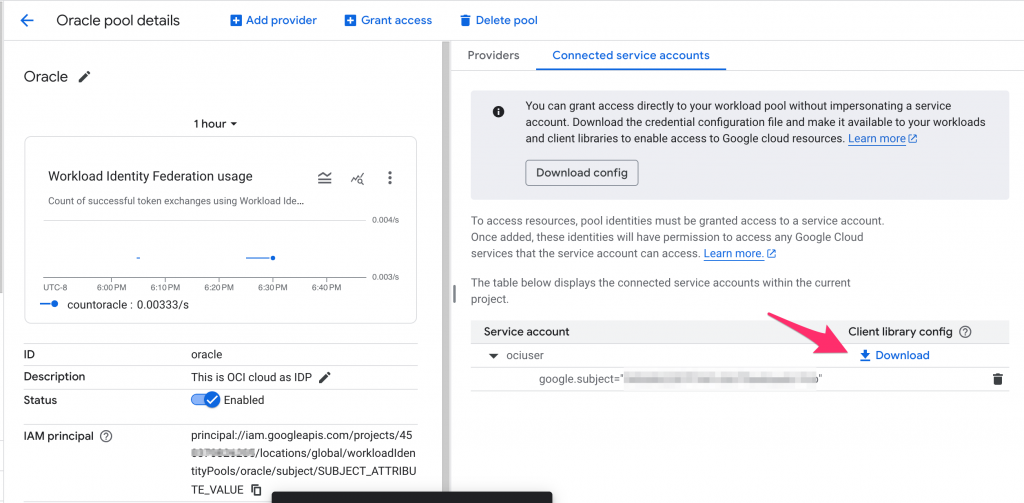Download the ociuser client library config

point(894,355)
